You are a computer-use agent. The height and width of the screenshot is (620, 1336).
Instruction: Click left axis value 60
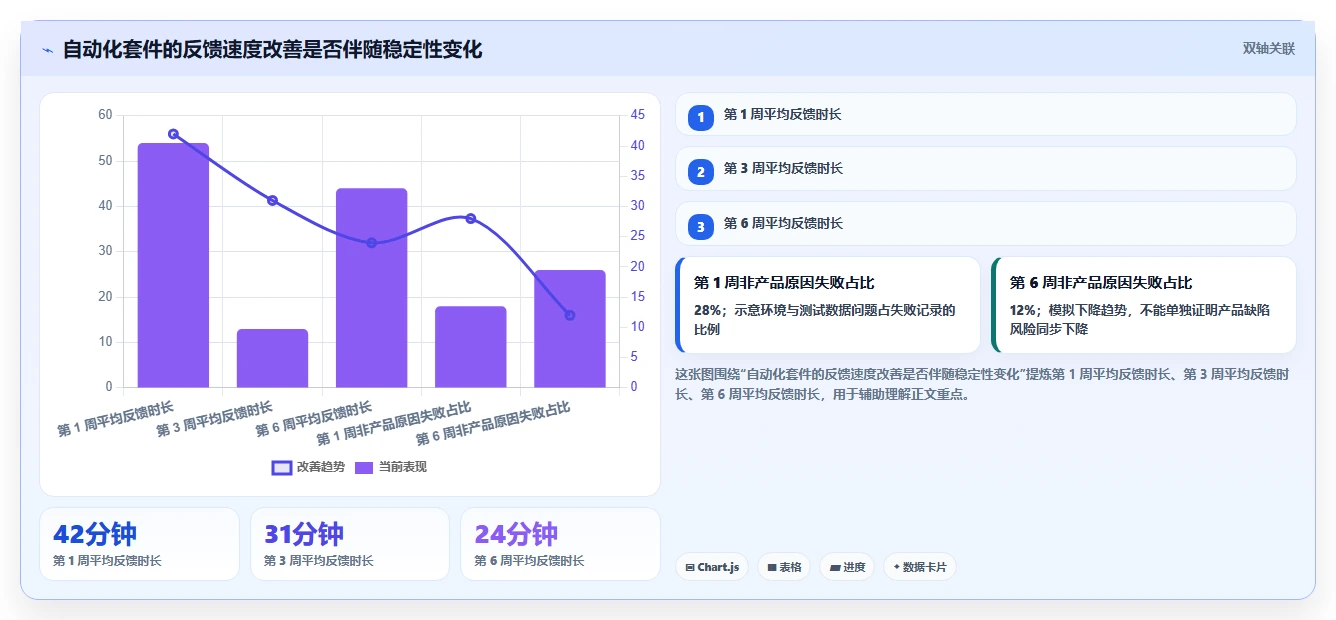pos(105,115)
